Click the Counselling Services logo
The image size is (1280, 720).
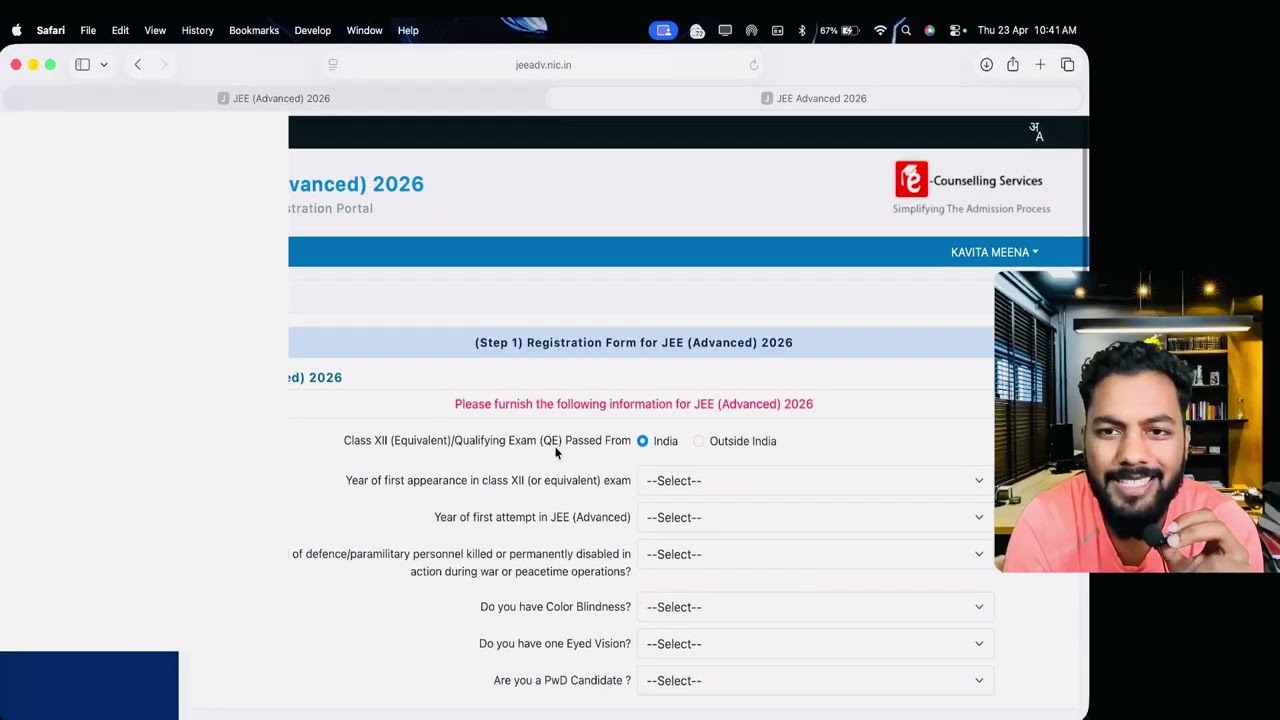(x=968, y=180)
